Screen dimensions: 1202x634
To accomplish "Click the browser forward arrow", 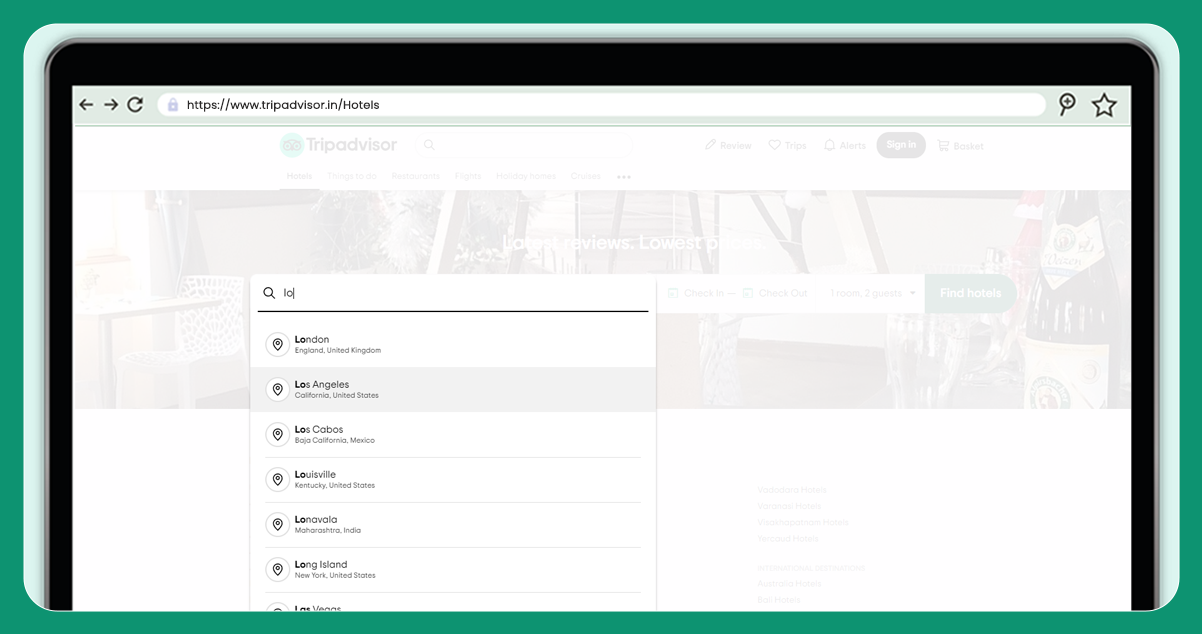I will (111, 105).
